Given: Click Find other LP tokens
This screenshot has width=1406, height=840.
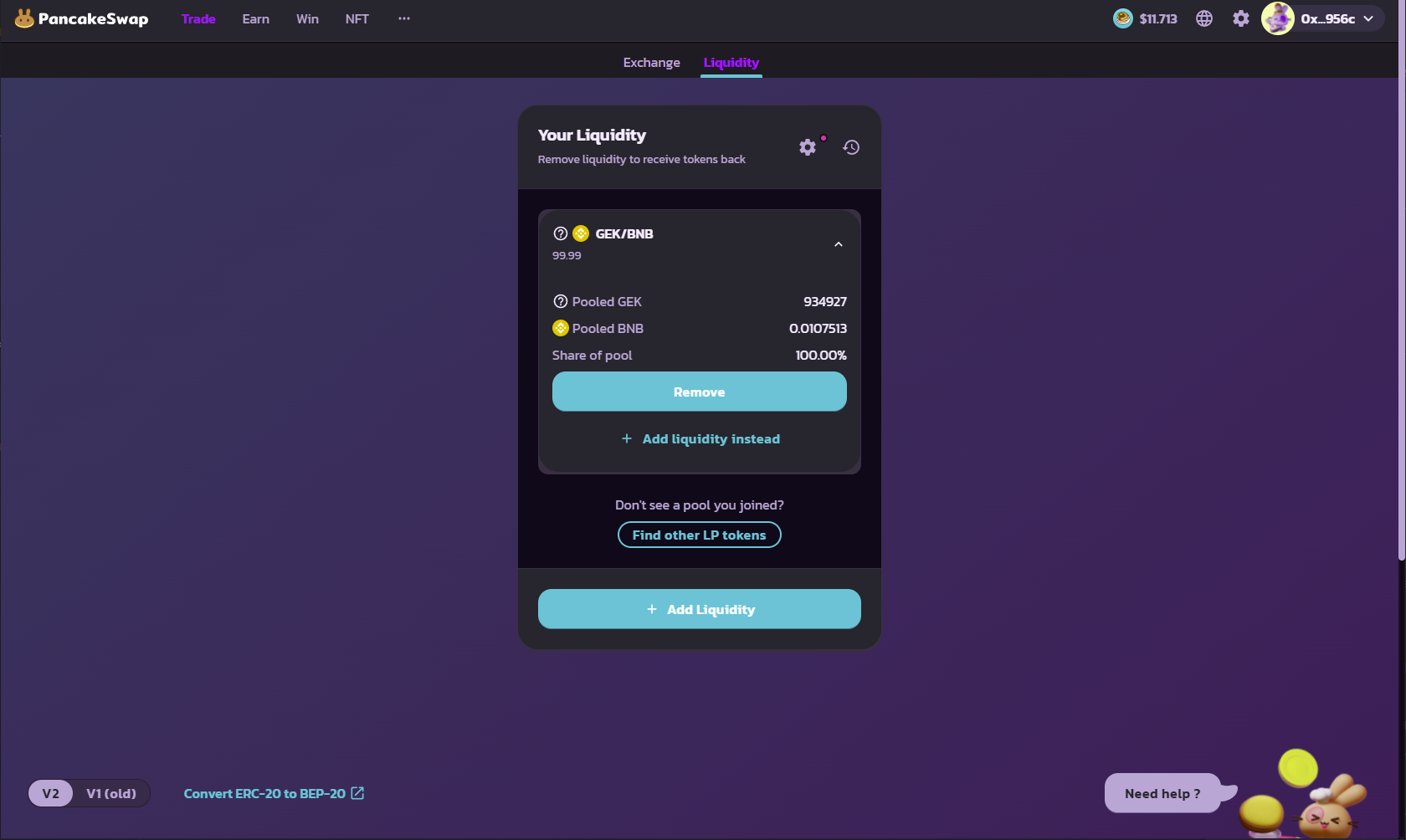Looking at the screenshot, I should point(700,535).
